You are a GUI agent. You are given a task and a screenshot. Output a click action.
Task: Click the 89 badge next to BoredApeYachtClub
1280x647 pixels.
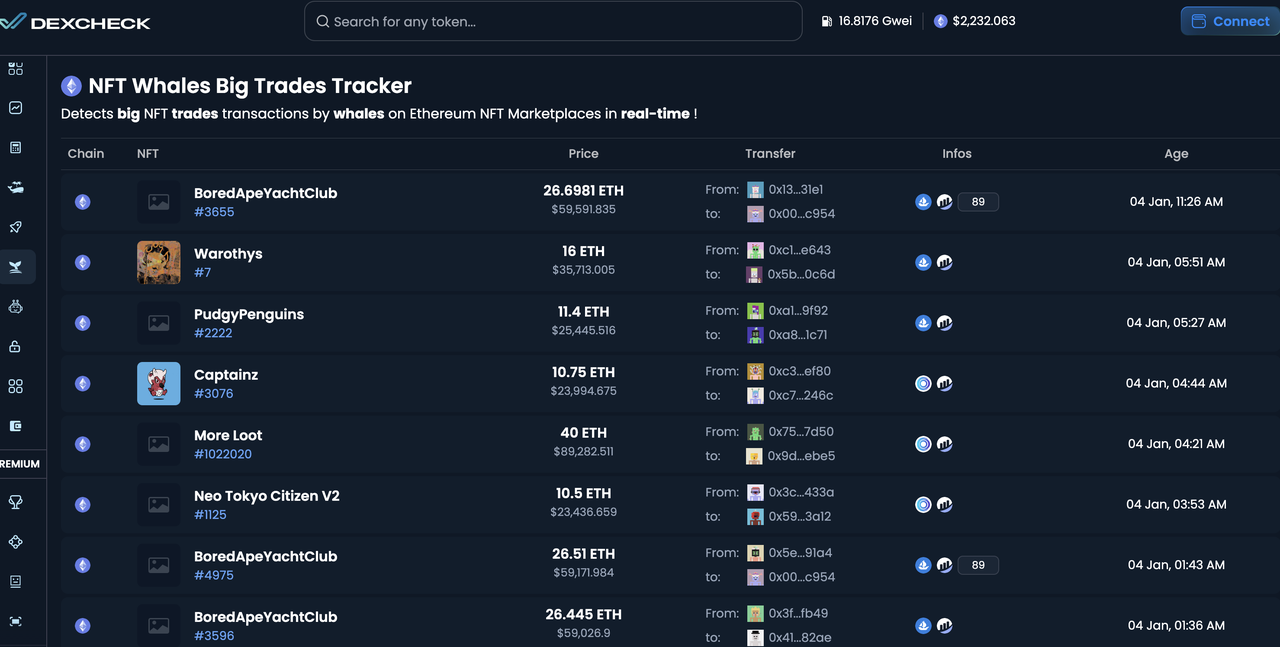click(x=977, y=201)
